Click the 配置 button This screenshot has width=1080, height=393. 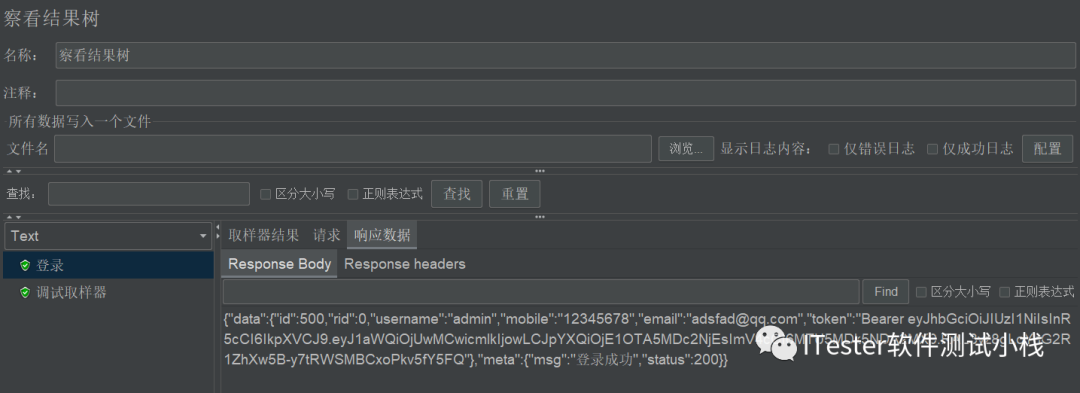[1047, 149]
